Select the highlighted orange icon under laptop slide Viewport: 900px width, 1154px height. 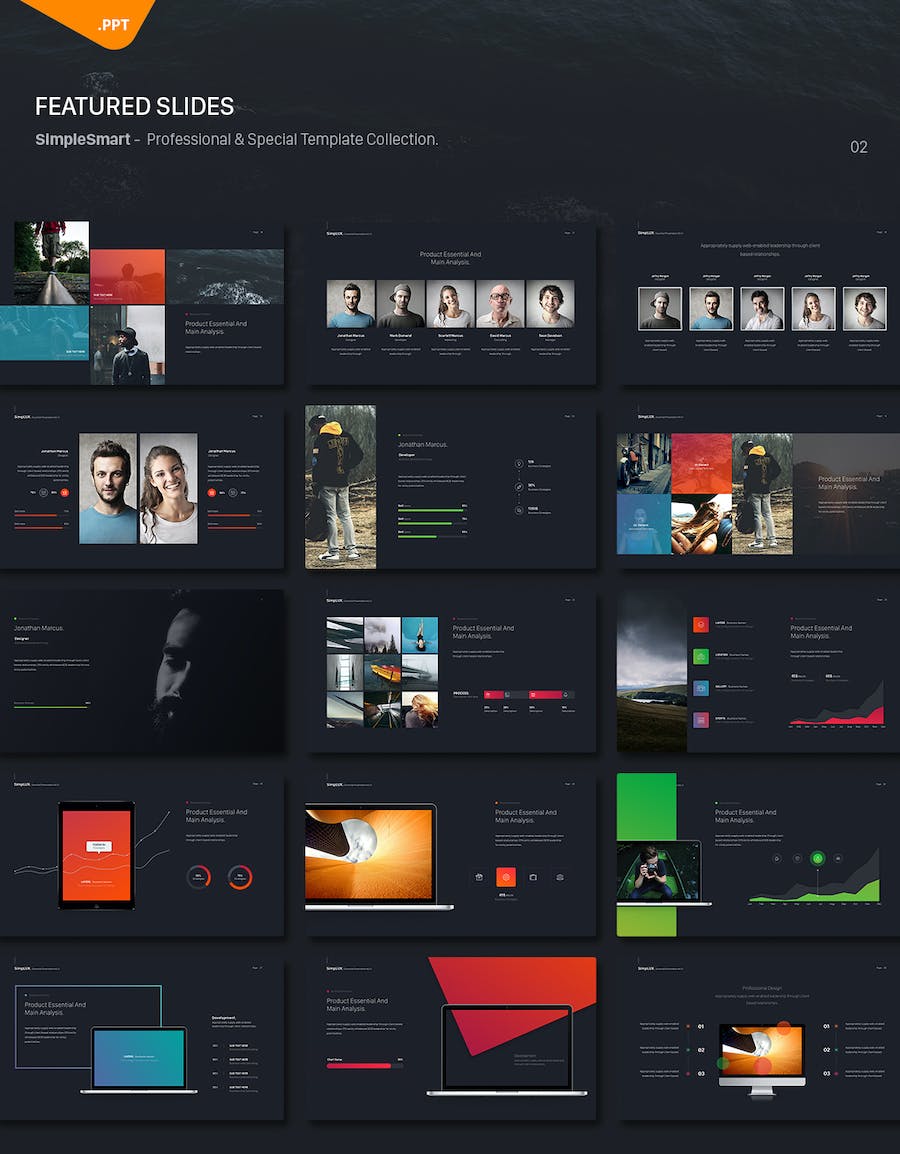[x=506, y=877]
